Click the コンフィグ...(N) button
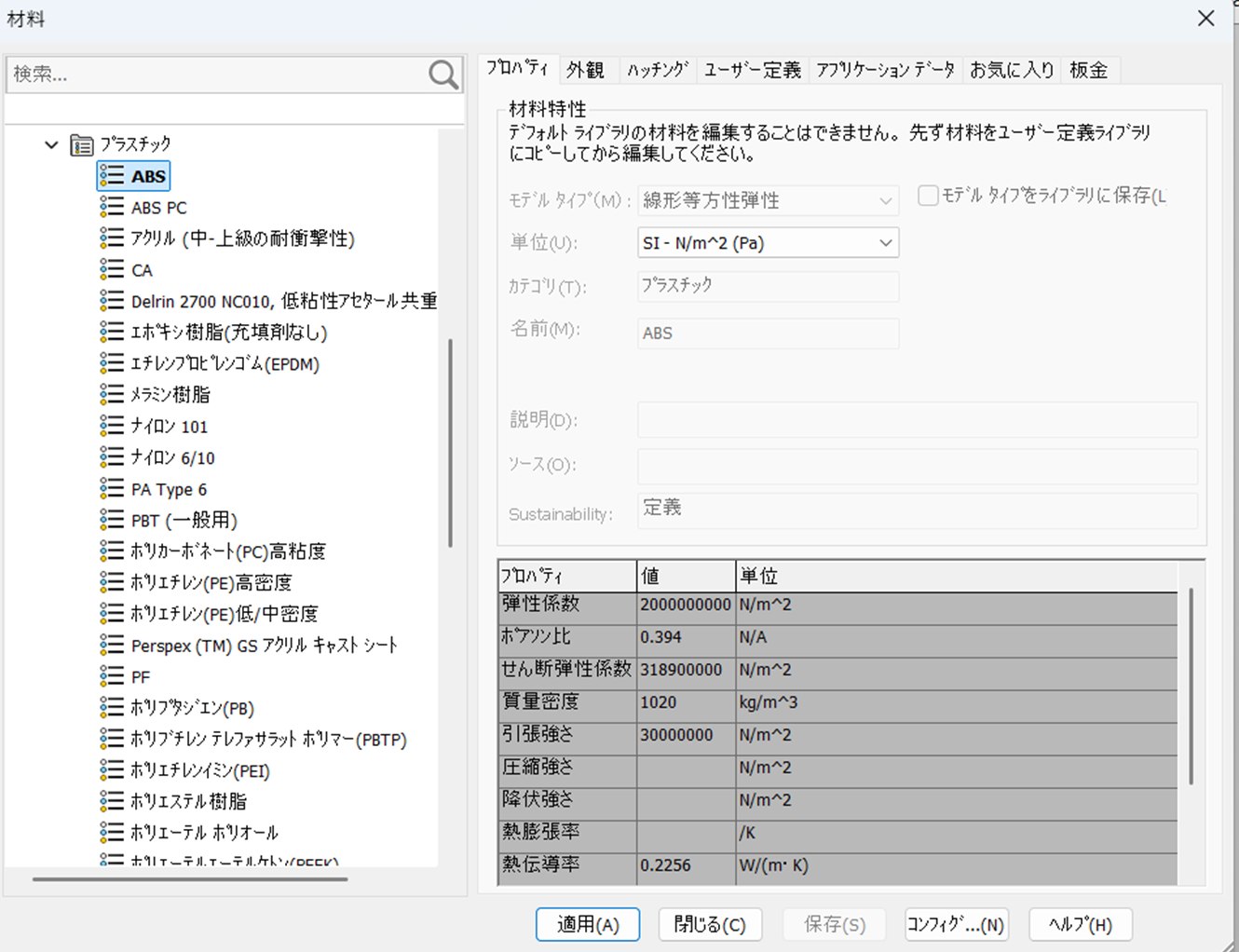This screenshot has height=952, width=1239. [956, 924]
